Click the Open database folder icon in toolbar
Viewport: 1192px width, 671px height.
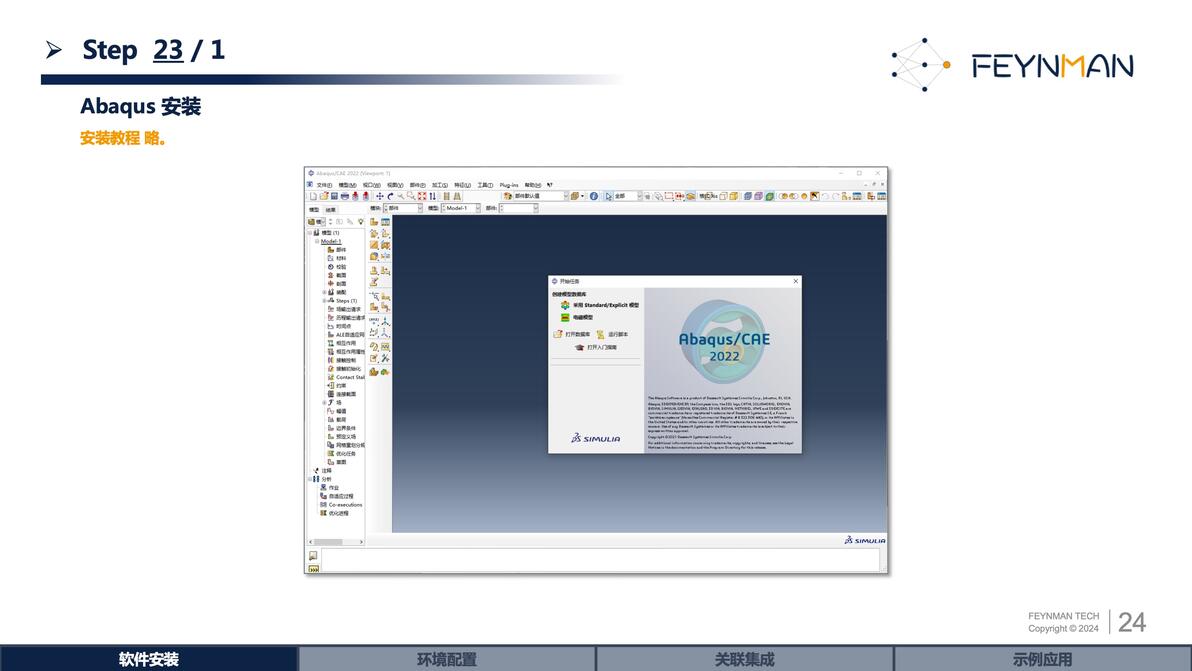pos(324,196)
